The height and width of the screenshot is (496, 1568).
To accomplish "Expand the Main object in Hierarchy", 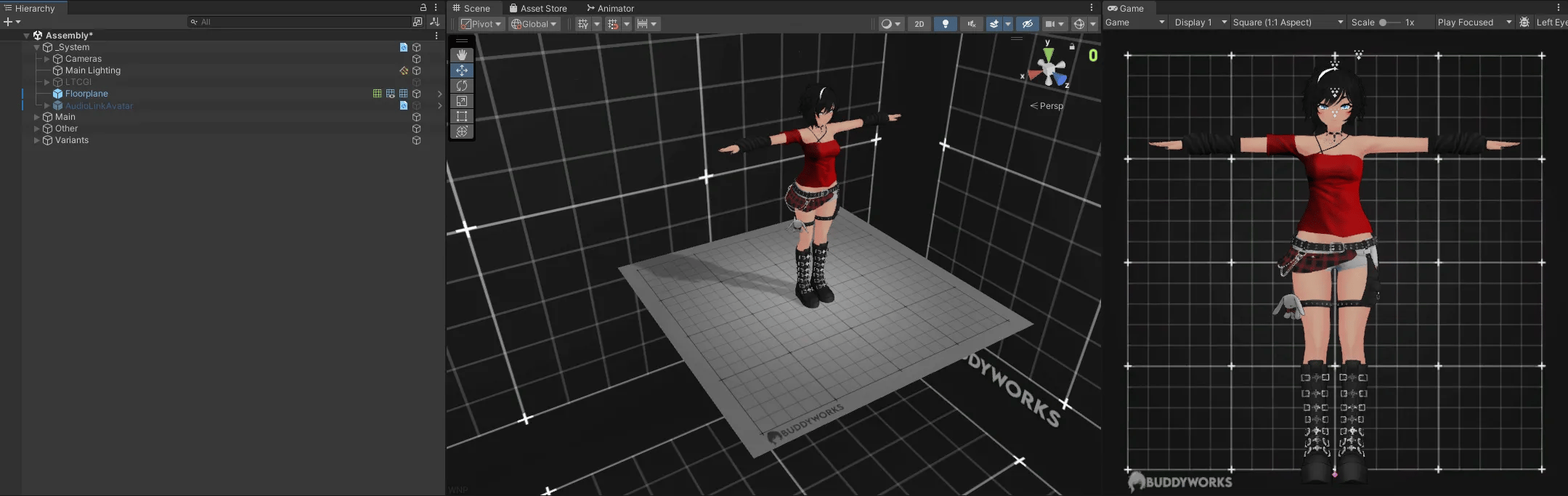I will pyautogui.click(x=37, y=117).
